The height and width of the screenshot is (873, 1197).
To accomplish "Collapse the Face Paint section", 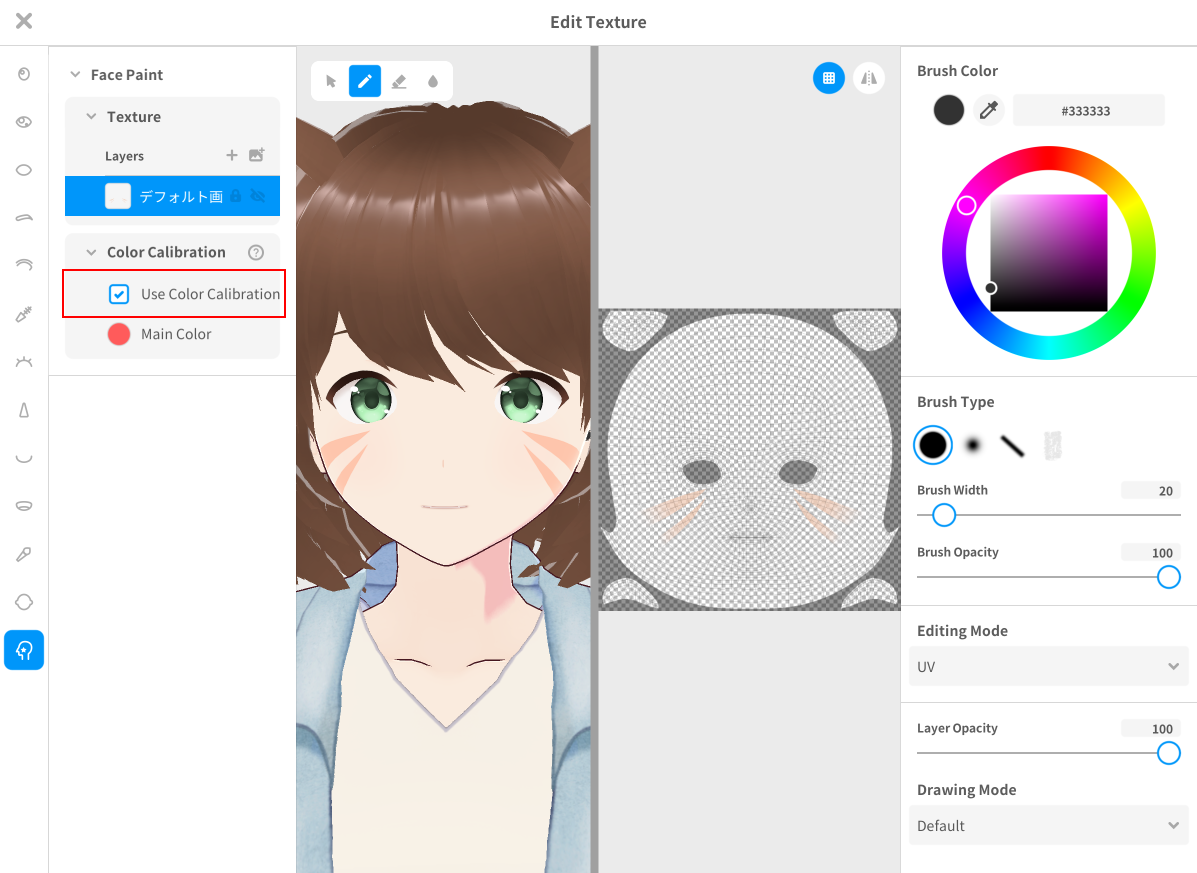I will click(74, 75).
